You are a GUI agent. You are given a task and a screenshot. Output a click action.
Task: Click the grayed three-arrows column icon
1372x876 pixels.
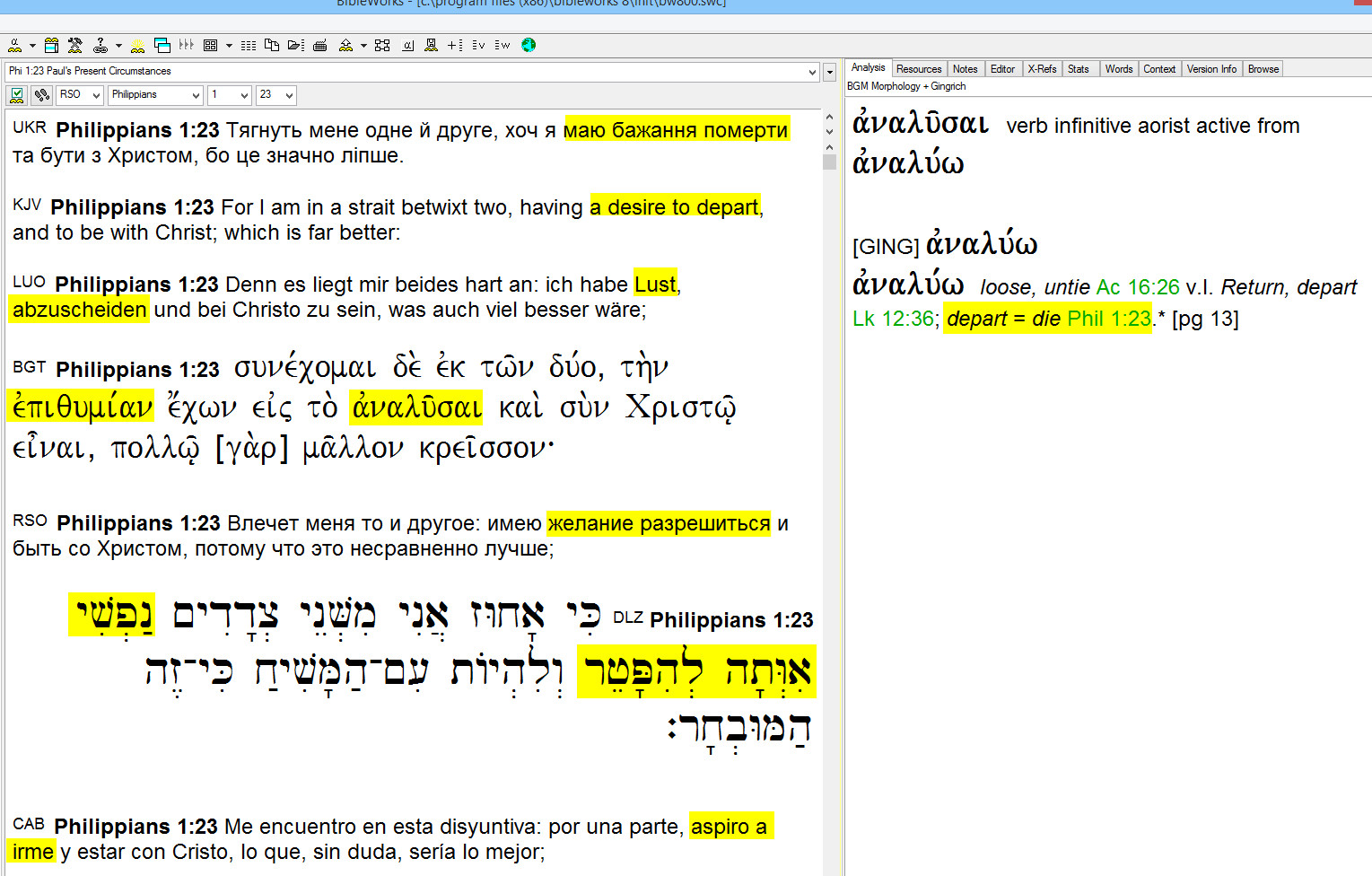tap(187, 45)
